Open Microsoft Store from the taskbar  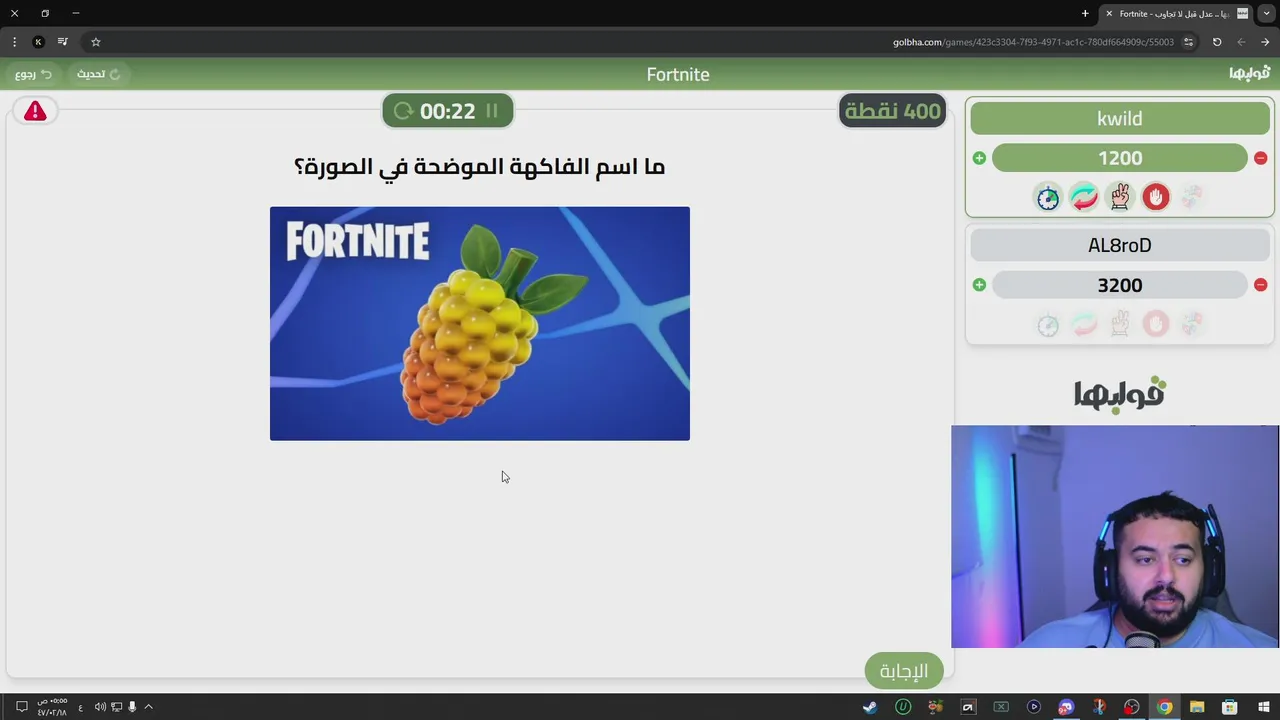click(x=1230, y=707)
